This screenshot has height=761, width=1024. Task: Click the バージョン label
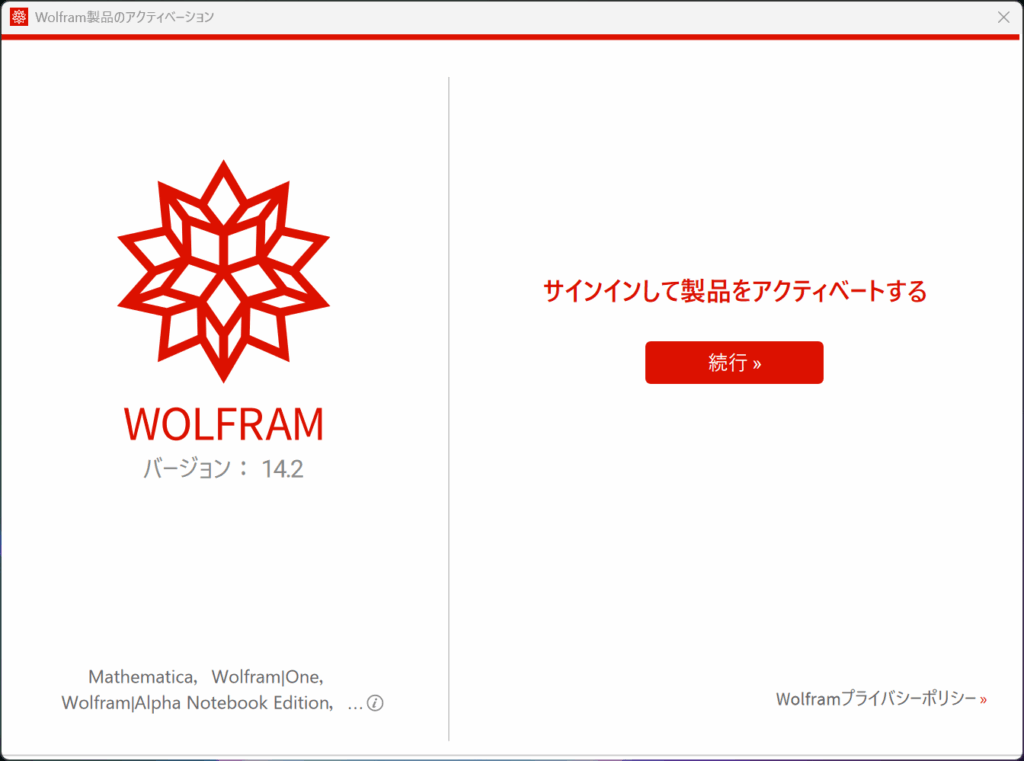tap(187, 469)
